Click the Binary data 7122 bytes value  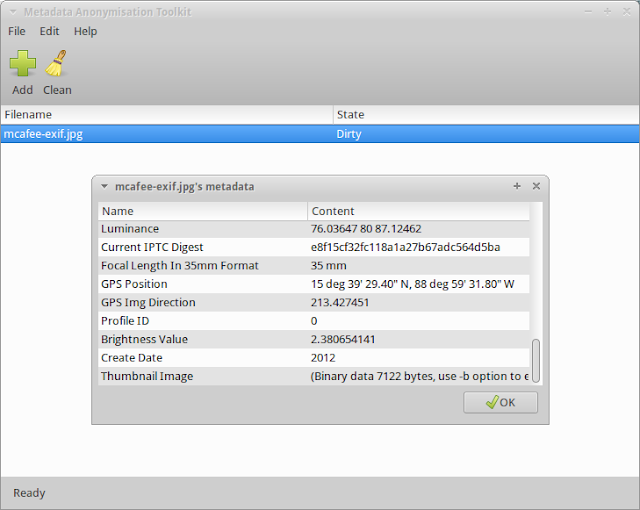[420, 376]
